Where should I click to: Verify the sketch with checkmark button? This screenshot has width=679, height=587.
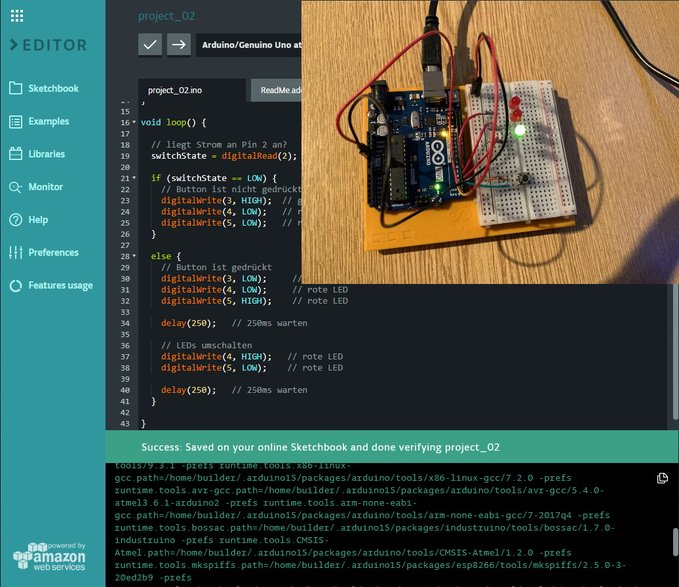coord(150,45)
